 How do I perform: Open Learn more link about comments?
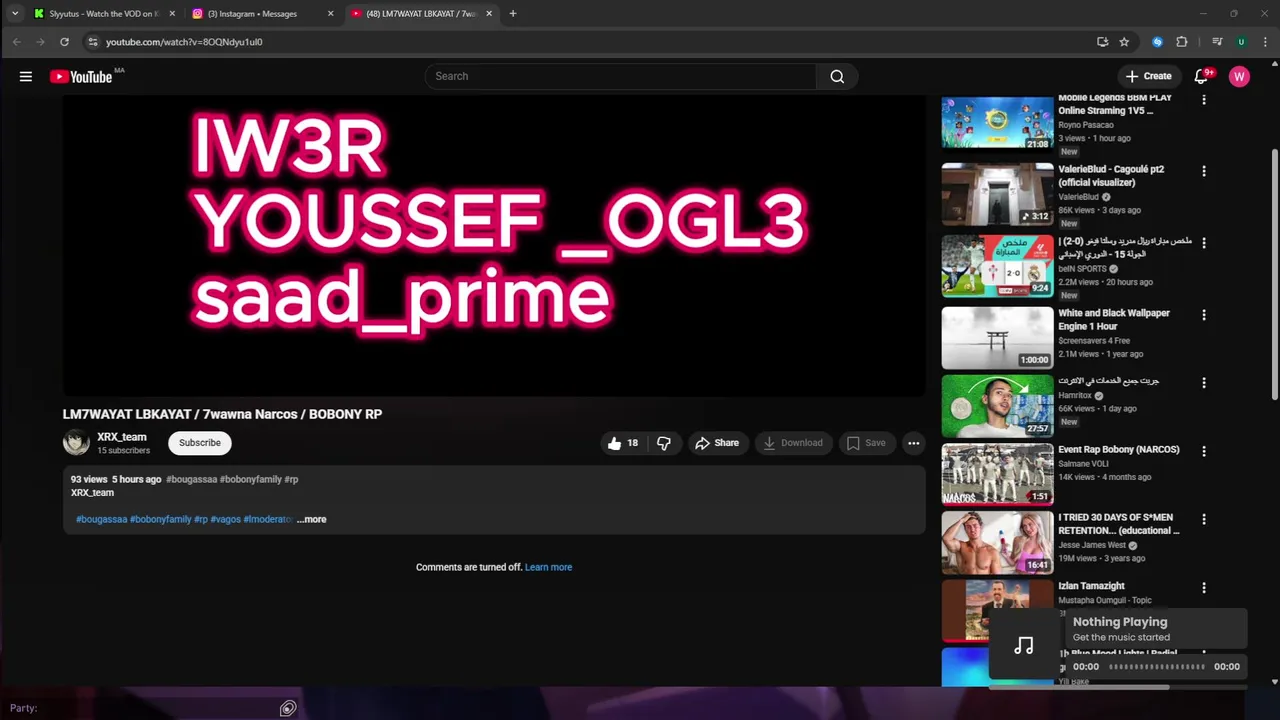coord(548,567)
